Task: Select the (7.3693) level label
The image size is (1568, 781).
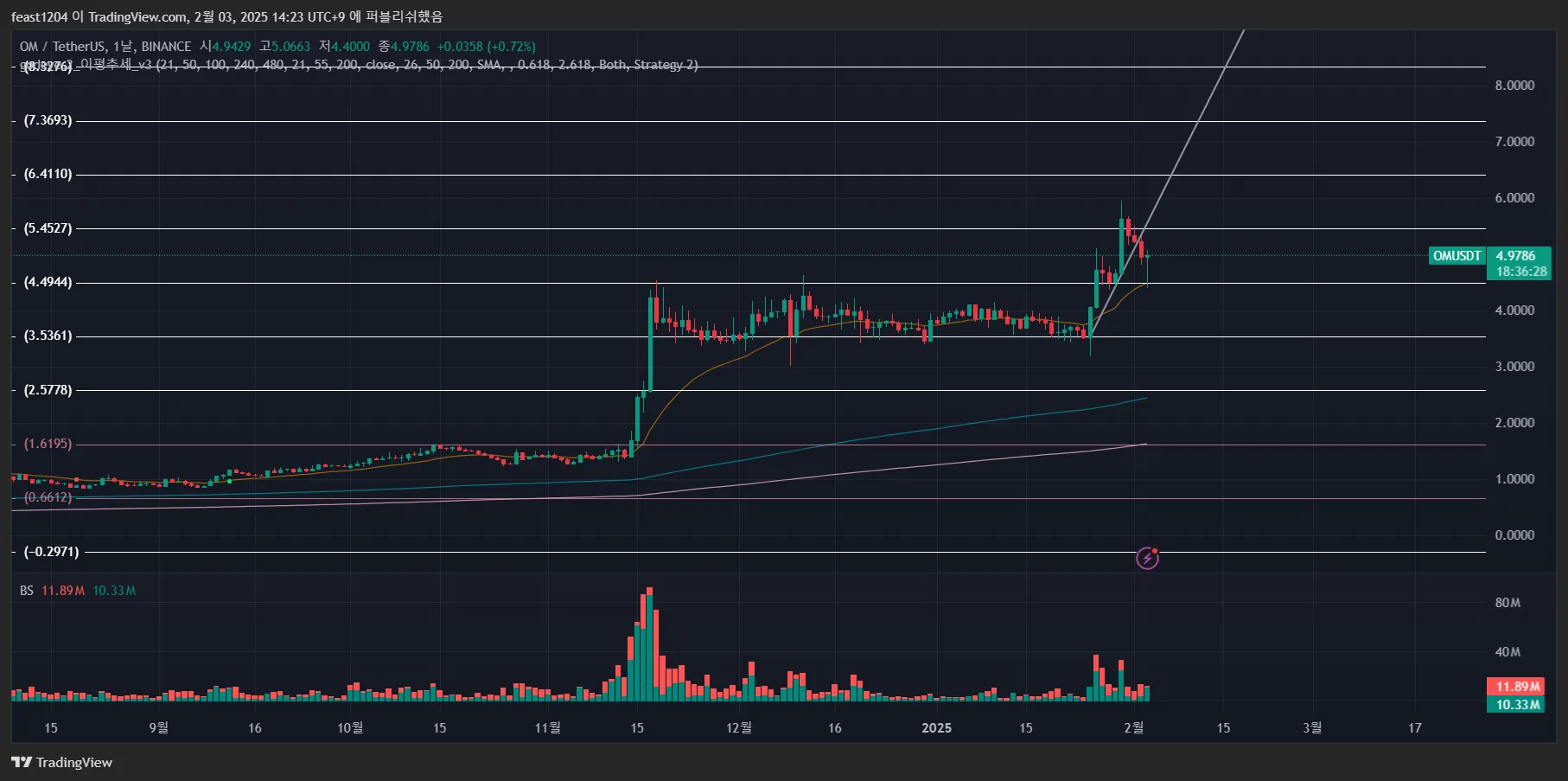Action: [x=48, y=120]
